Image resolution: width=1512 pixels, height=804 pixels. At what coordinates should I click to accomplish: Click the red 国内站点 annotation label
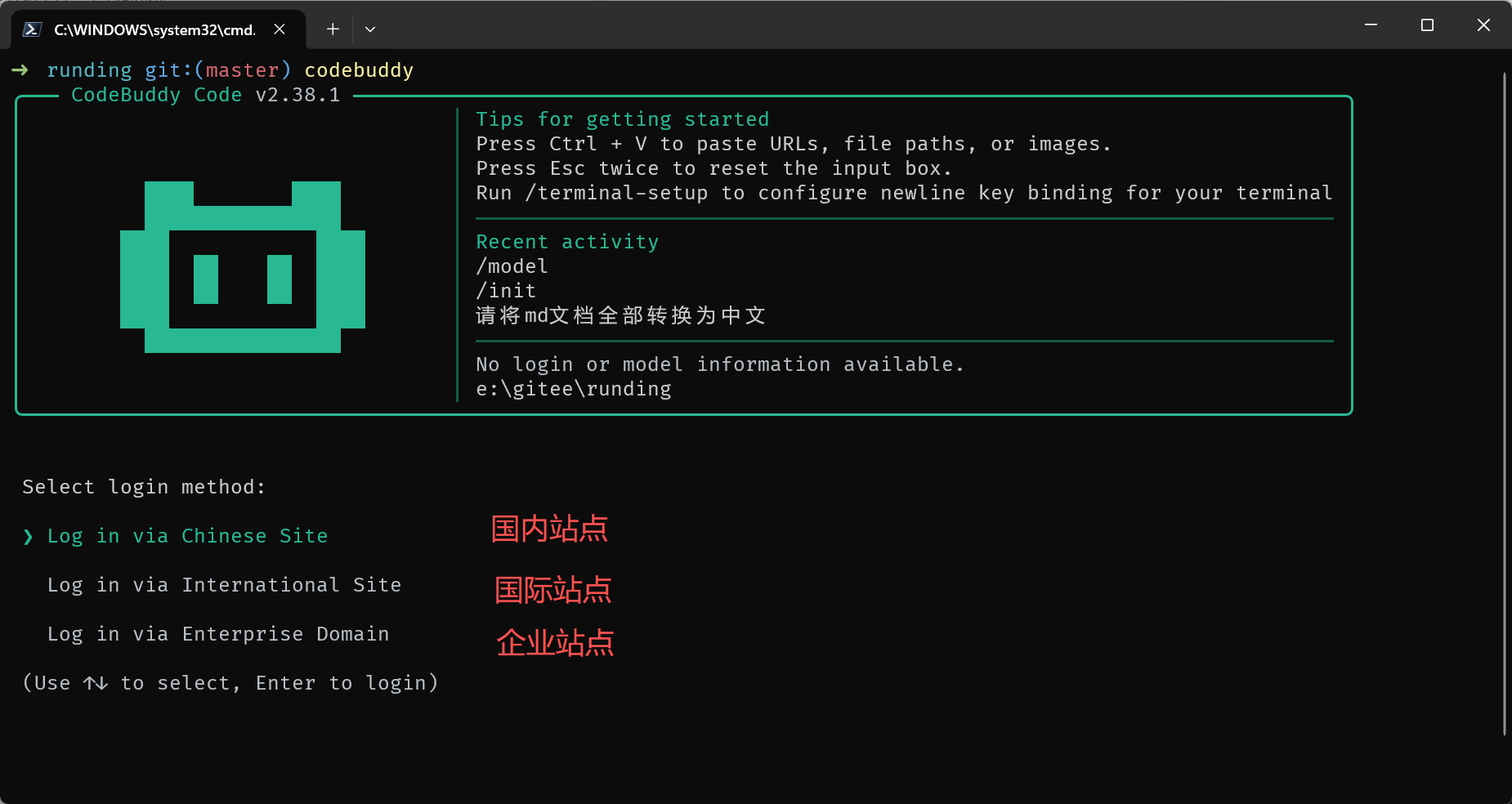pos(549,529)
